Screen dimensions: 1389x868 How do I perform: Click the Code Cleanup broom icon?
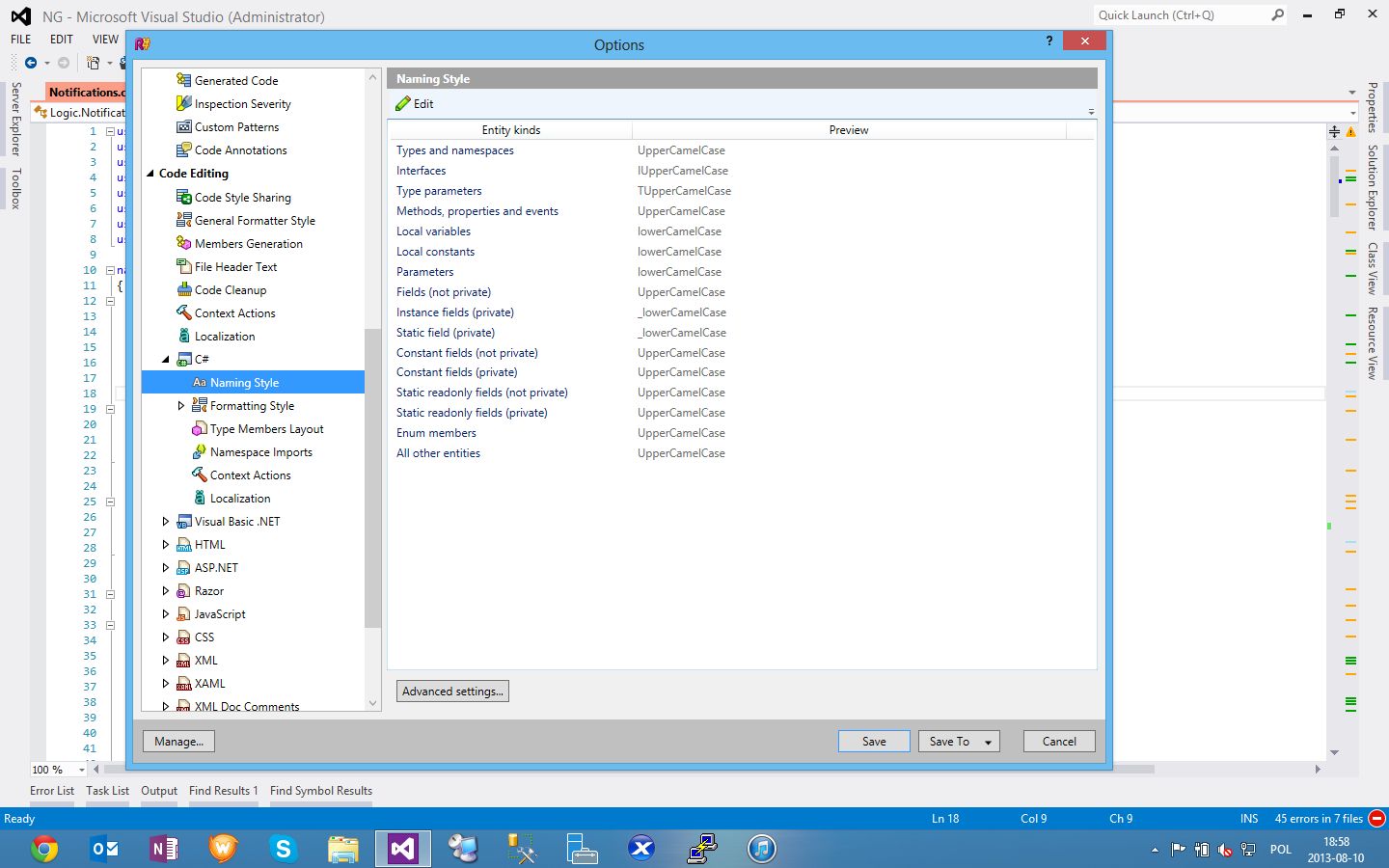(183, 289)
